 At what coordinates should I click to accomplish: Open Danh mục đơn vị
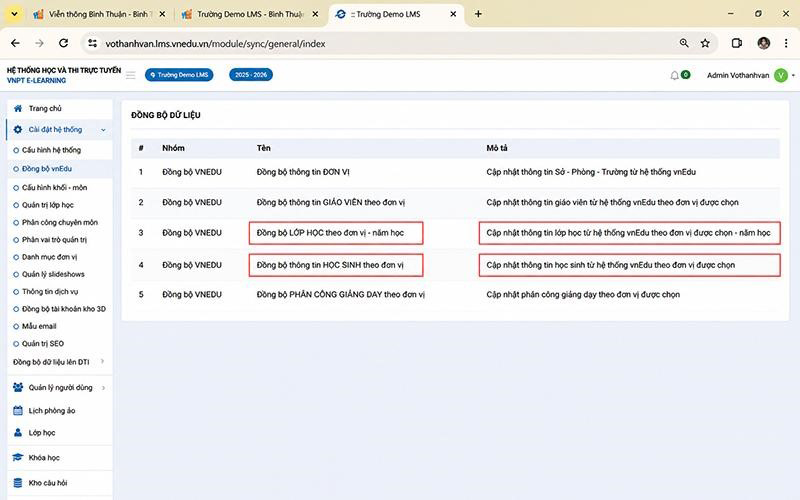tap(49, 257)
